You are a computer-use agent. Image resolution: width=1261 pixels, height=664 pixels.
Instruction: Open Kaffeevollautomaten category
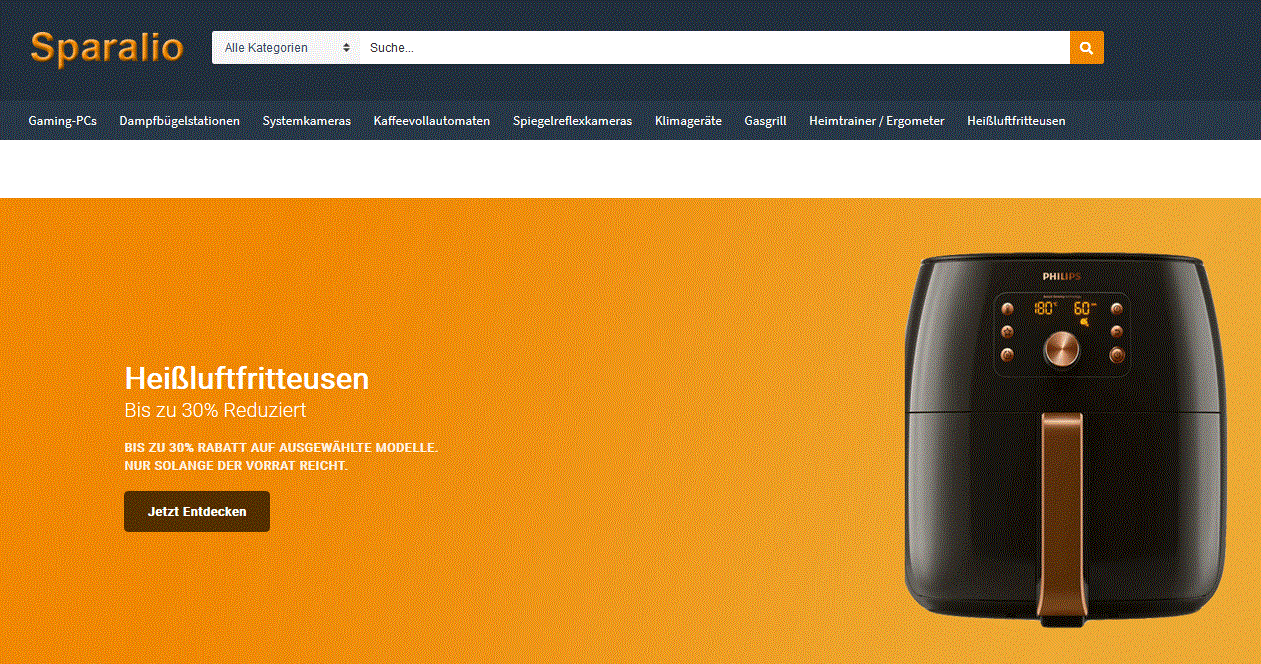(x=432, y=121)
